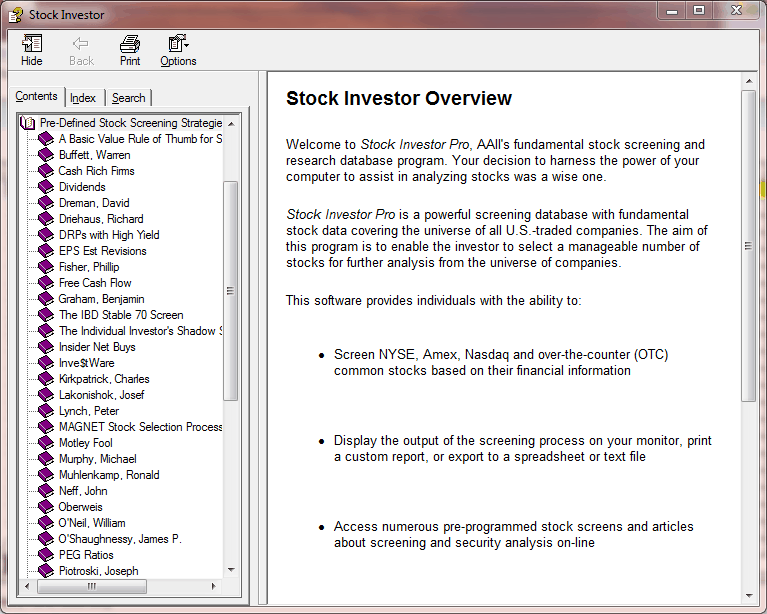This screenshot has width=767, height=614.
Task: Open the Options toolbar menu
Action: click(178, 44)
